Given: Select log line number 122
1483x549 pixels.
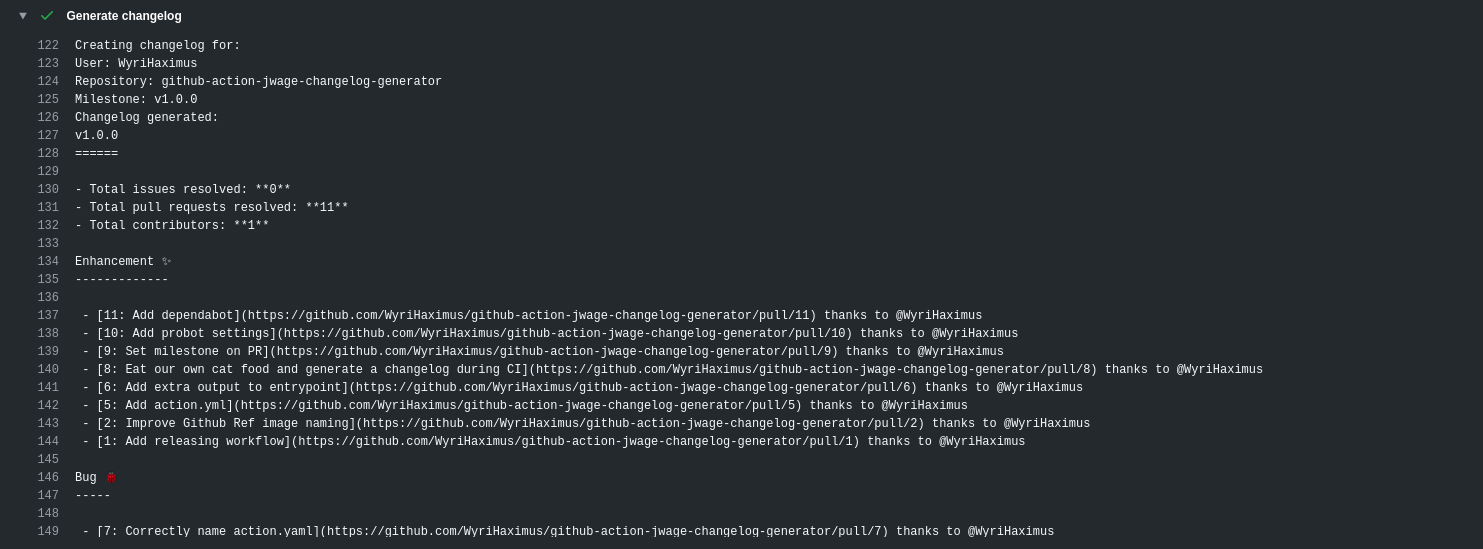Looking at the screenshot, I should coord(48,46).
